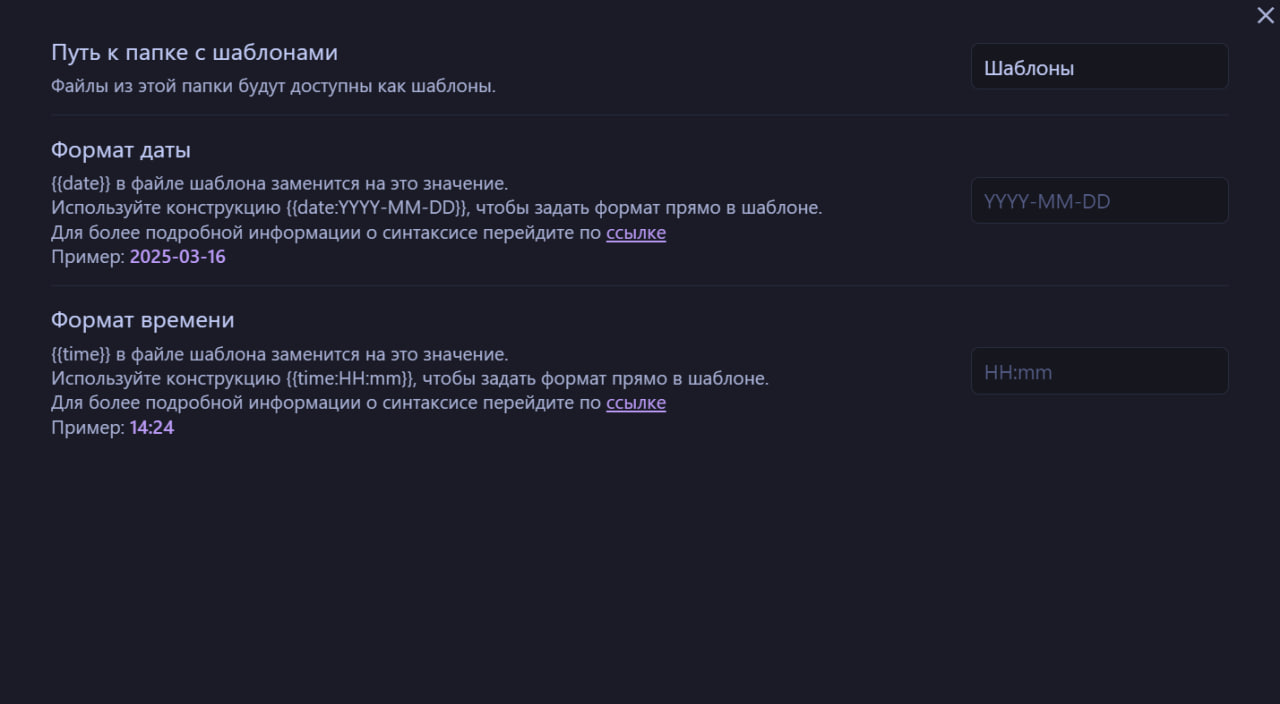
Task: Close the settings dialog with the X icon
Action: point(1265,15)
